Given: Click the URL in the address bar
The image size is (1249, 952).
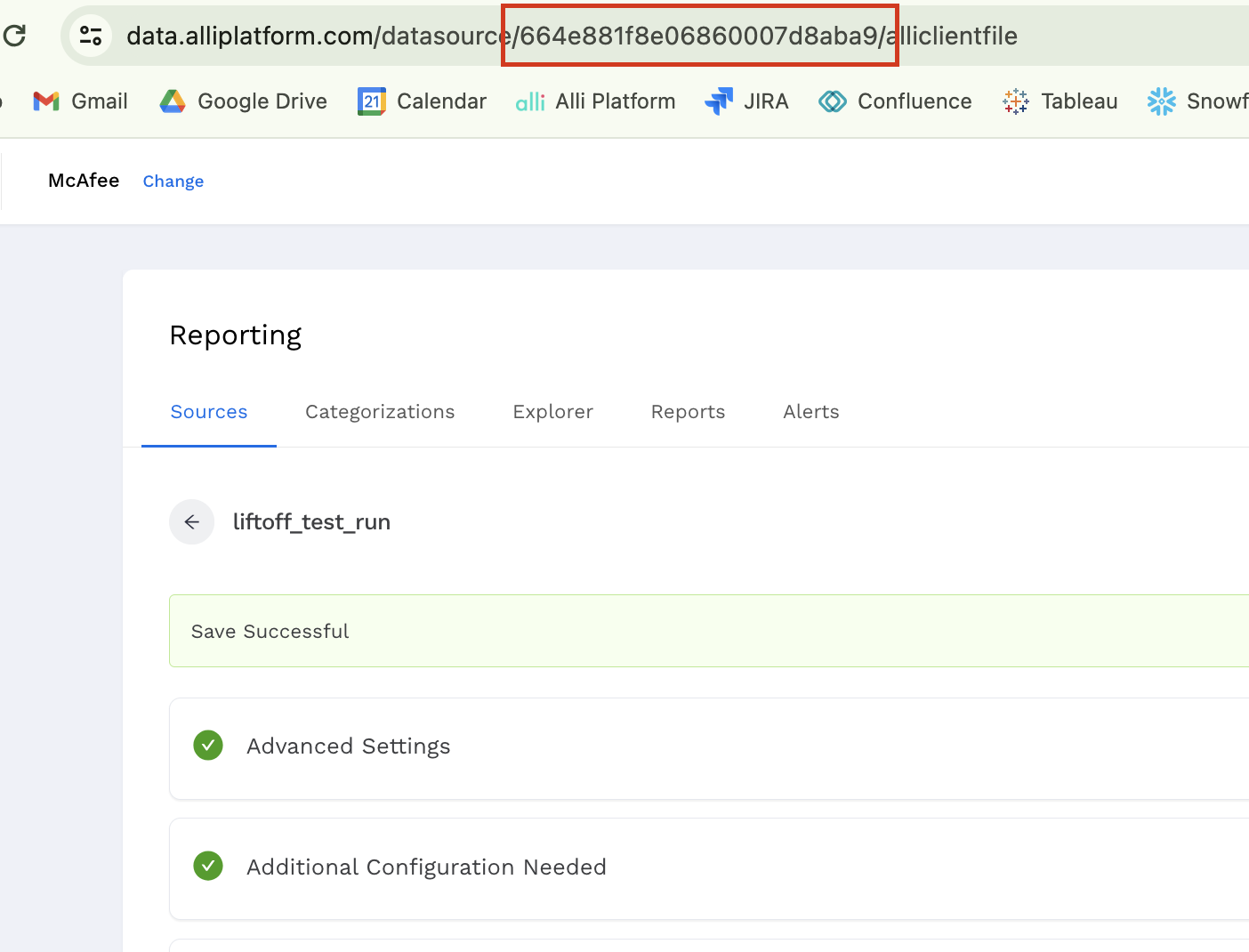Looking at the screenshot, I should point(572,36).
